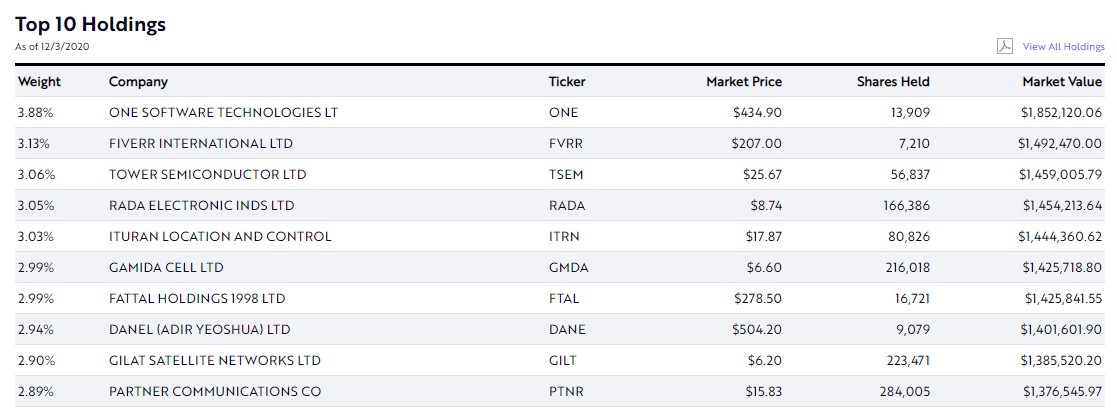Click the RADA ticker symbol

(567, 206)
